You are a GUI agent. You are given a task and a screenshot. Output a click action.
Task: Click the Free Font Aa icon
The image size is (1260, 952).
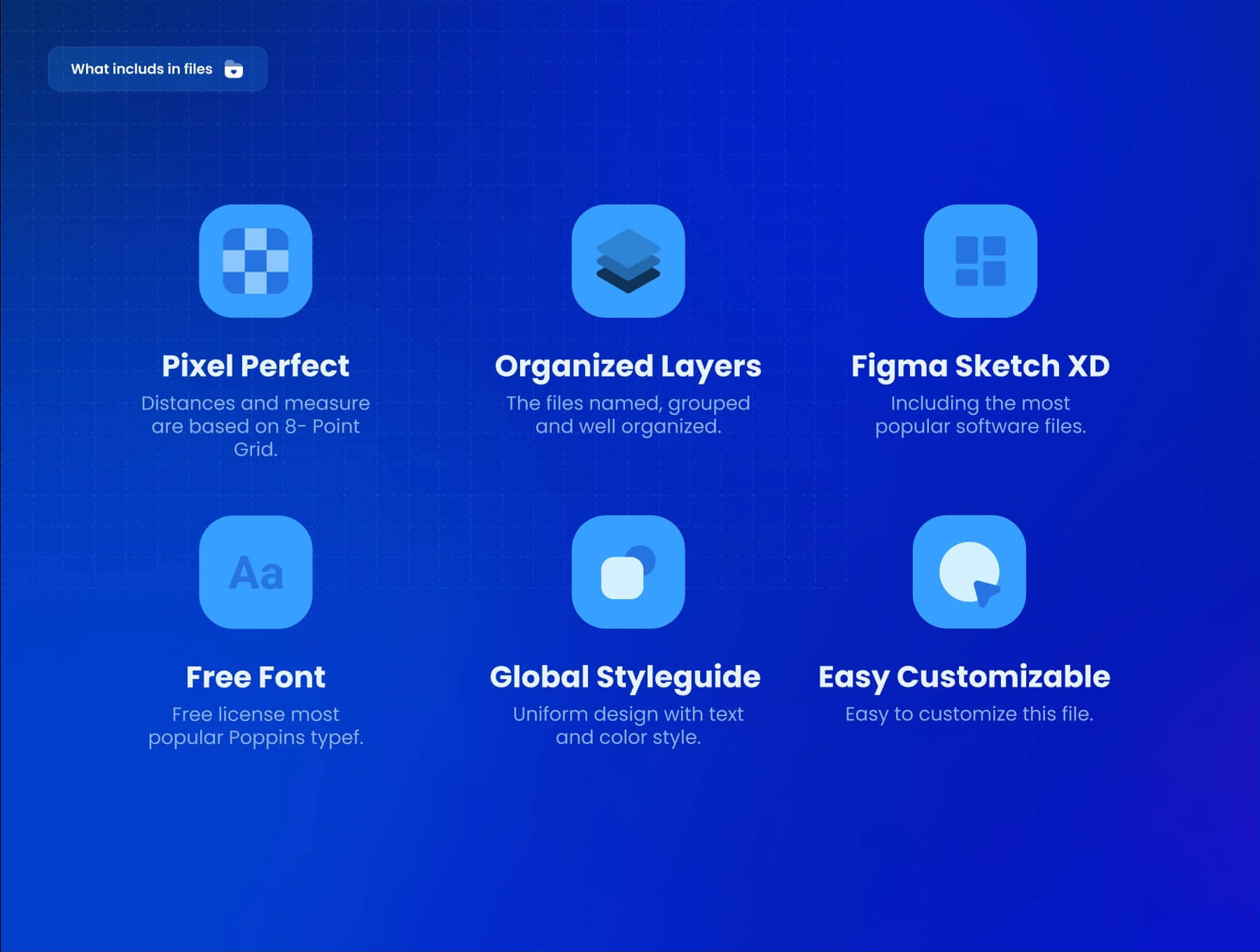[255, 572]
